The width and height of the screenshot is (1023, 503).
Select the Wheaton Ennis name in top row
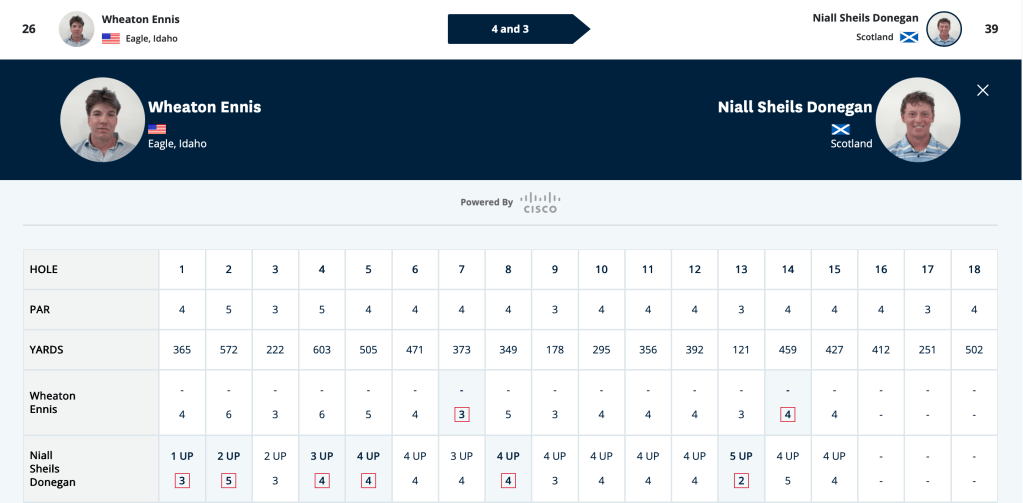click(140, 20)
